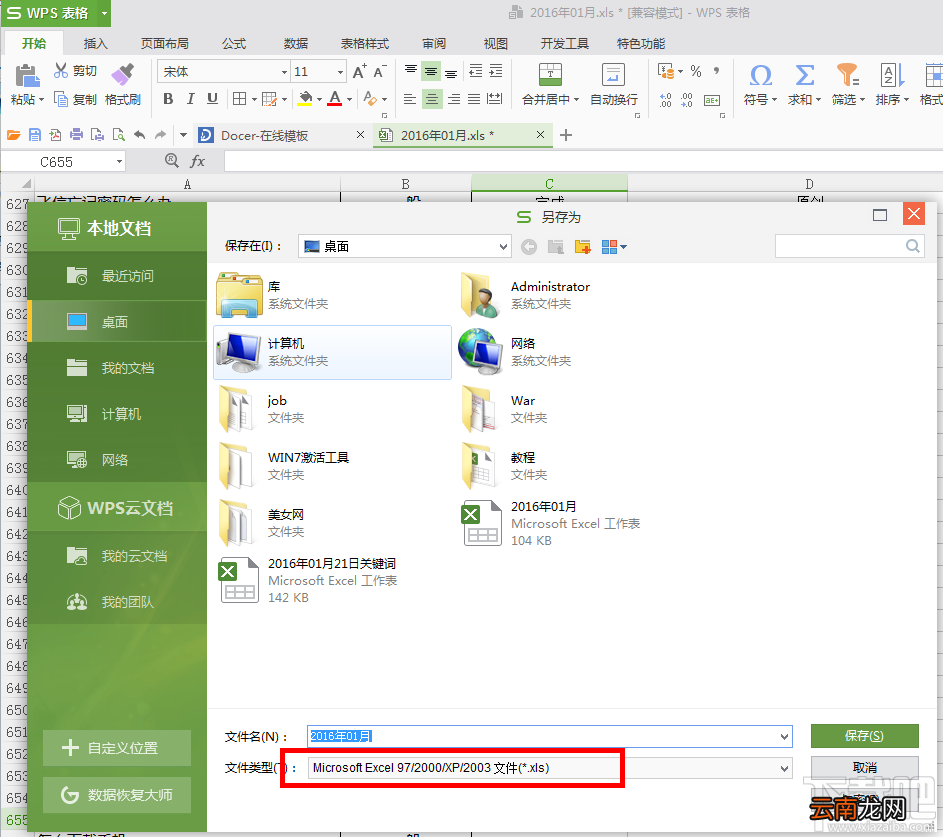Click the 文件名 input field
Image resolution: width=943 pixels, height=837 pixels.
tap(550, 736)
